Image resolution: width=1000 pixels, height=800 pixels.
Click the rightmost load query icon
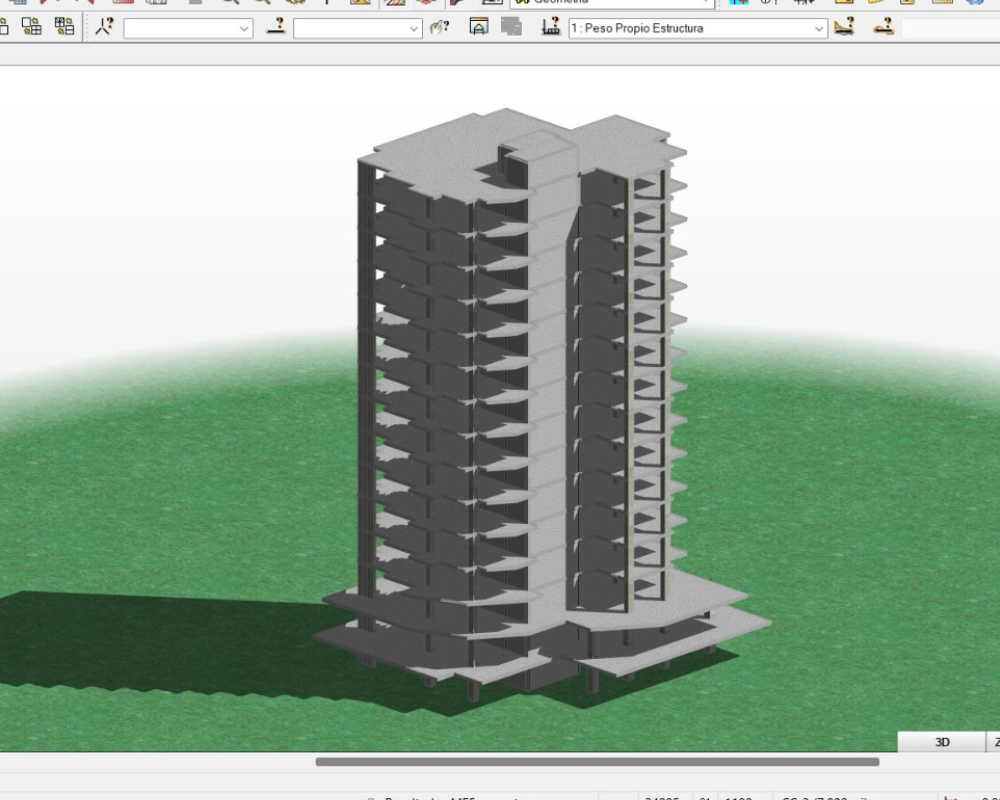pos(883,28)
